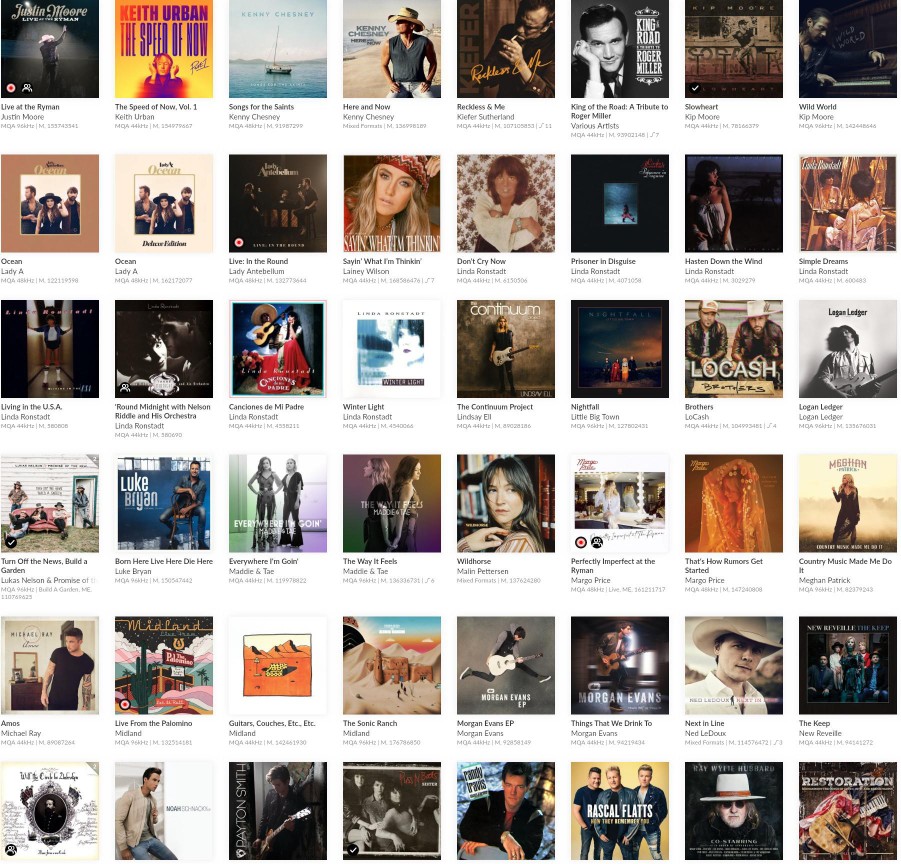Click the people badge on Live at the Ryman cover

[x=27, y=88]
